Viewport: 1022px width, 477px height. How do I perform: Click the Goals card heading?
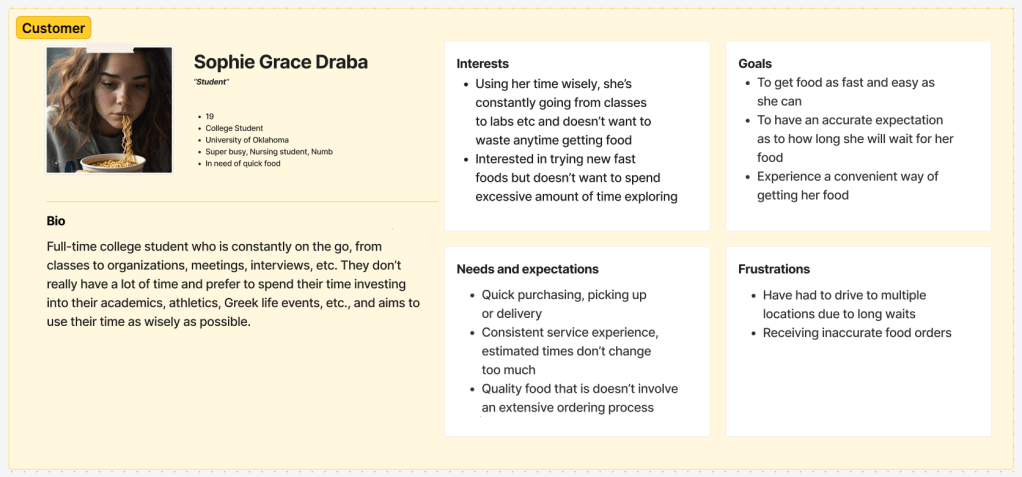point(755,64)
